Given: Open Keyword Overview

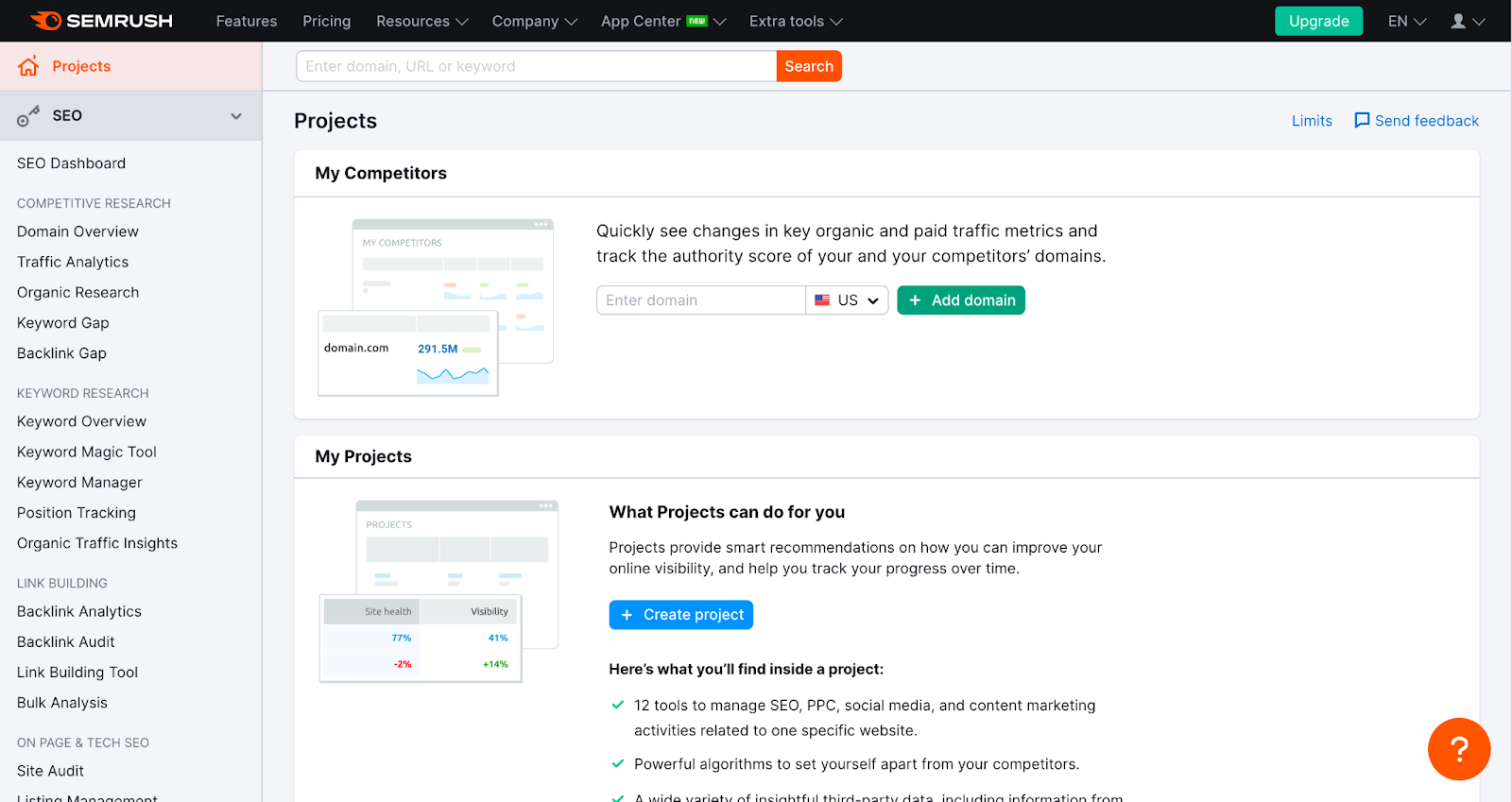Looking at the screenshot, I should point(81,421).
